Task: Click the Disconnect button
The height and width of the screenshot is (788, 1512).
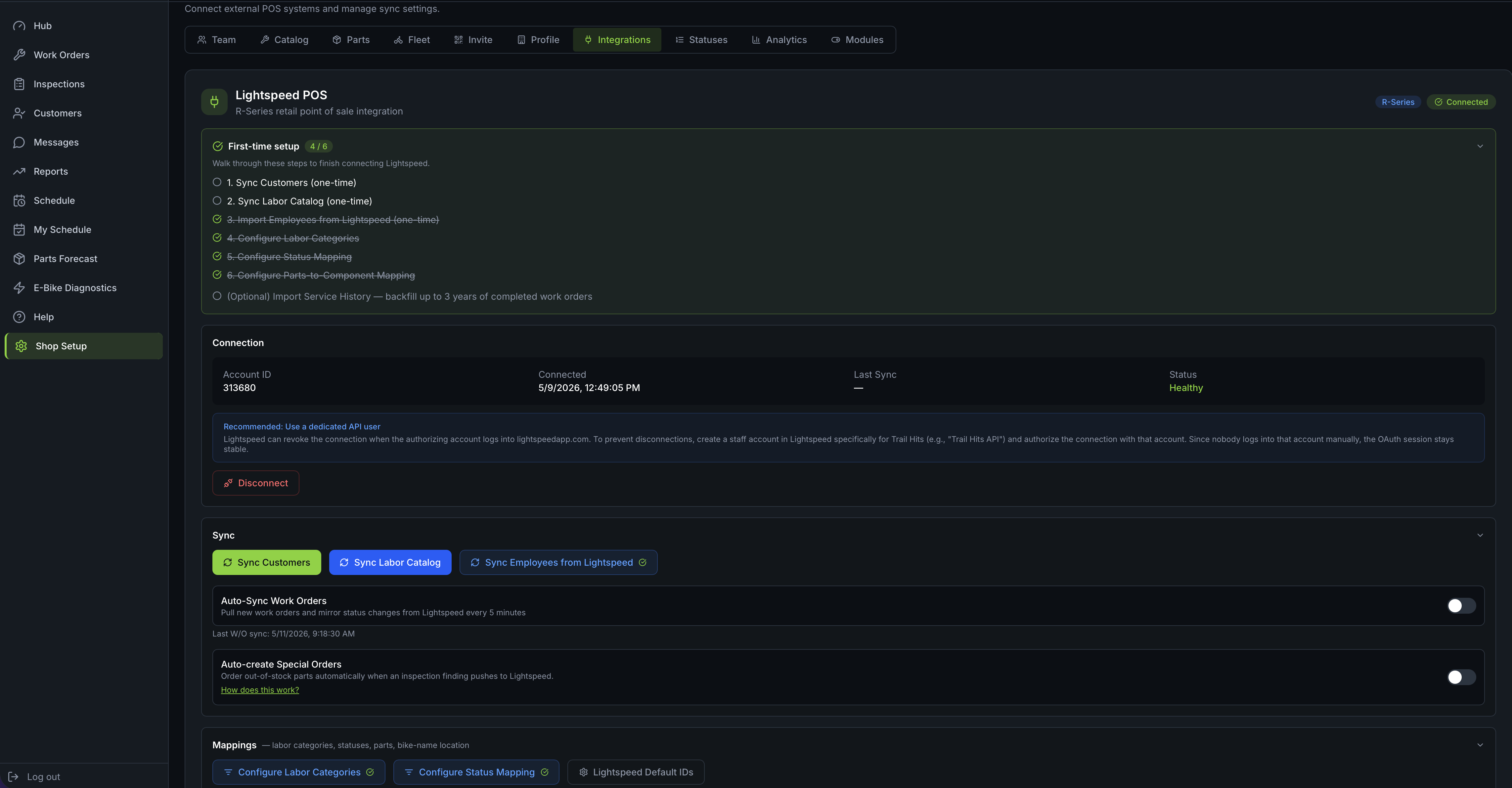Action: pos(256,483)
